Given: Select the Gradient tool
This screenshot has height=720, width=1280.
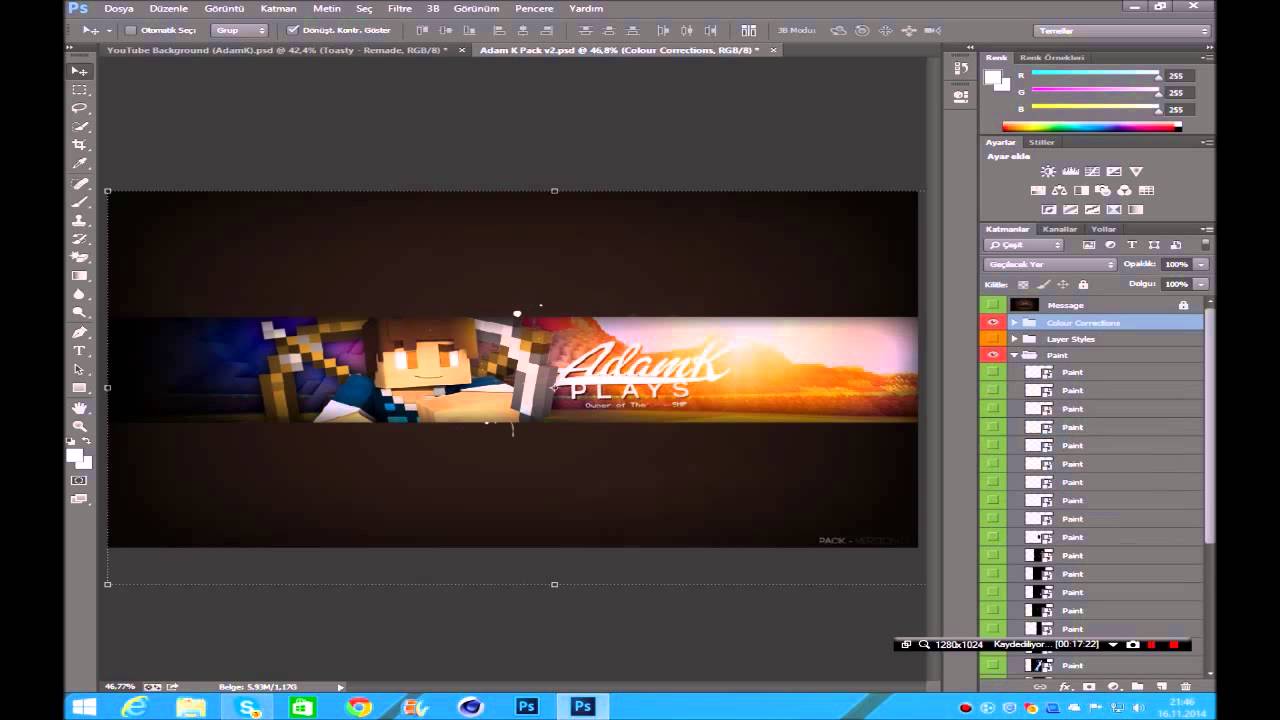Looking at the screenshot, I should [x=79, y=276].
